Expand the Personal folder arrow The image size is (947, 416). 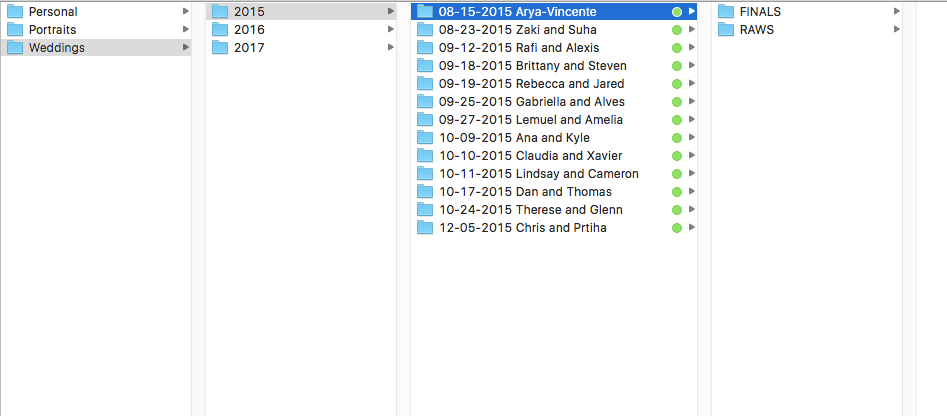coord(185,11)
